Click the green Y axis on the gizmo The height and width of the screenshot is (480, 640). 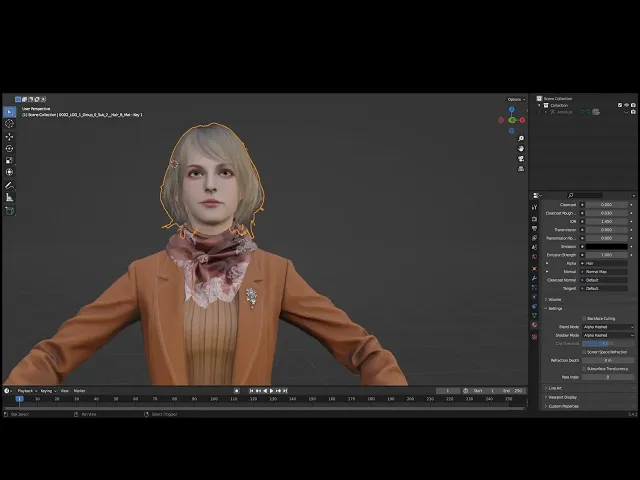pos(512,120)
